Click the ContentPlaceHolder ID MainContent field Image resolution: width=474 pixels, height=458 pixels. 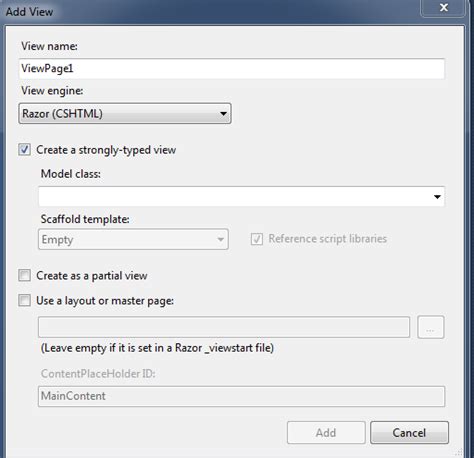pos(241,396)
